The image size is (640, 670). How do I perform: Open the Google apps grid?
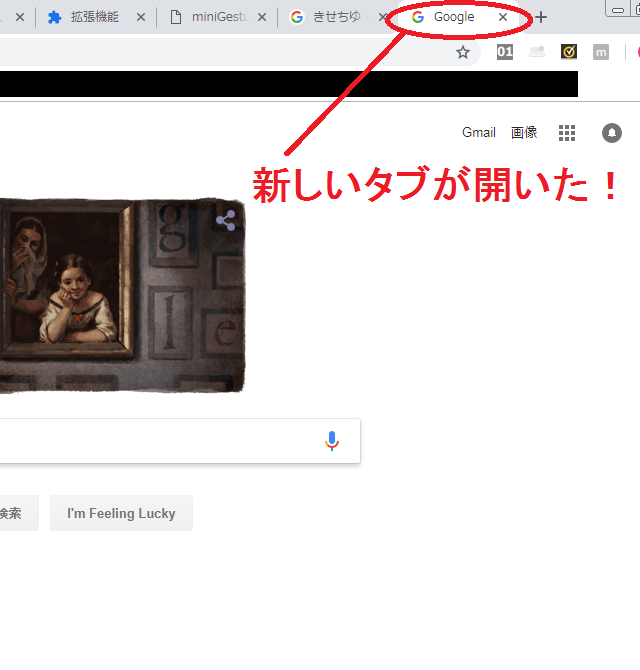(567, 133)
